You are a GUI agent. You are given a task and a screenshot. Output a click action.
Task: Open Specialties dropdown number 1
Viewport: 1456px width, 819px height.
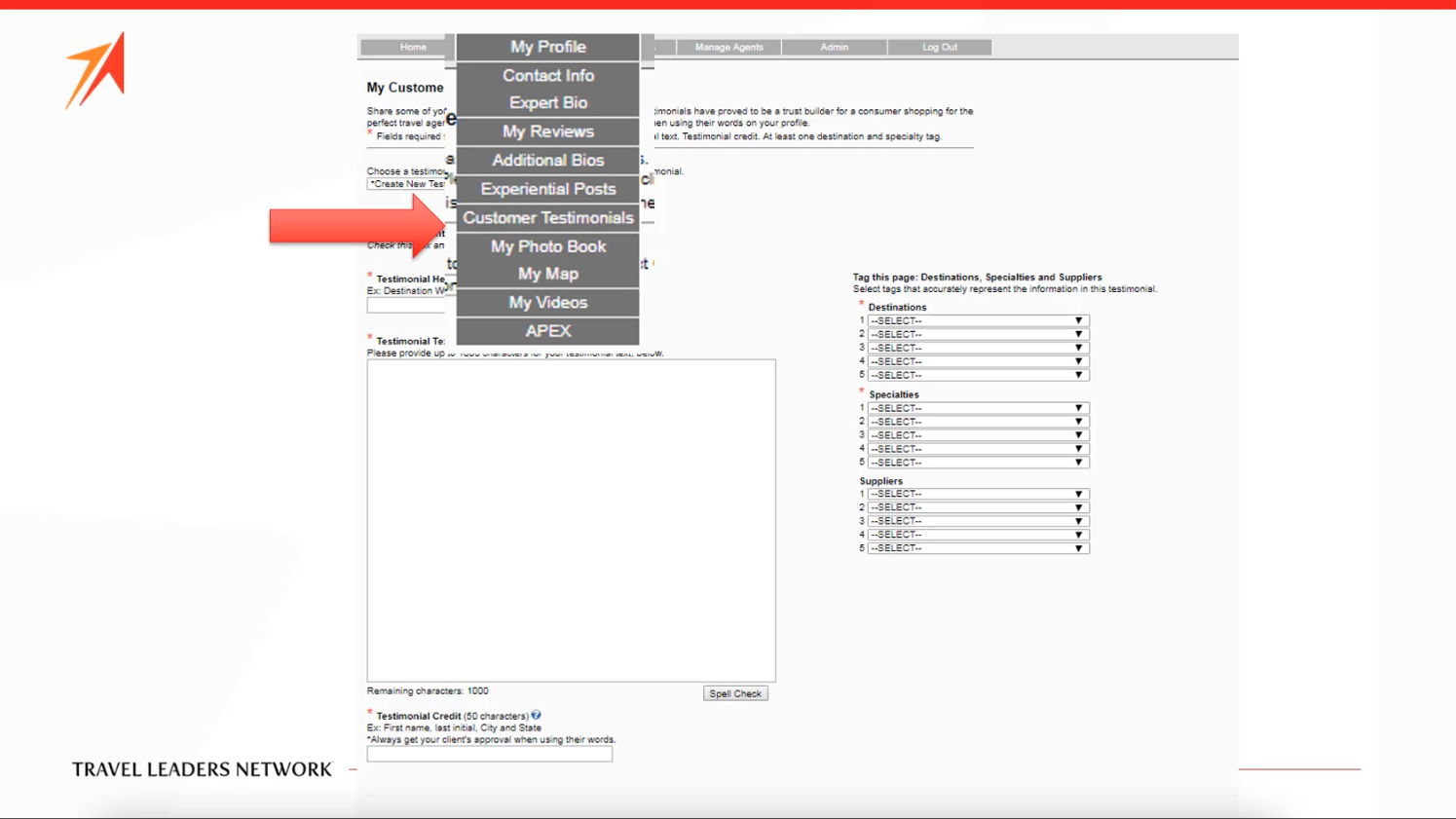click(978, 408)
